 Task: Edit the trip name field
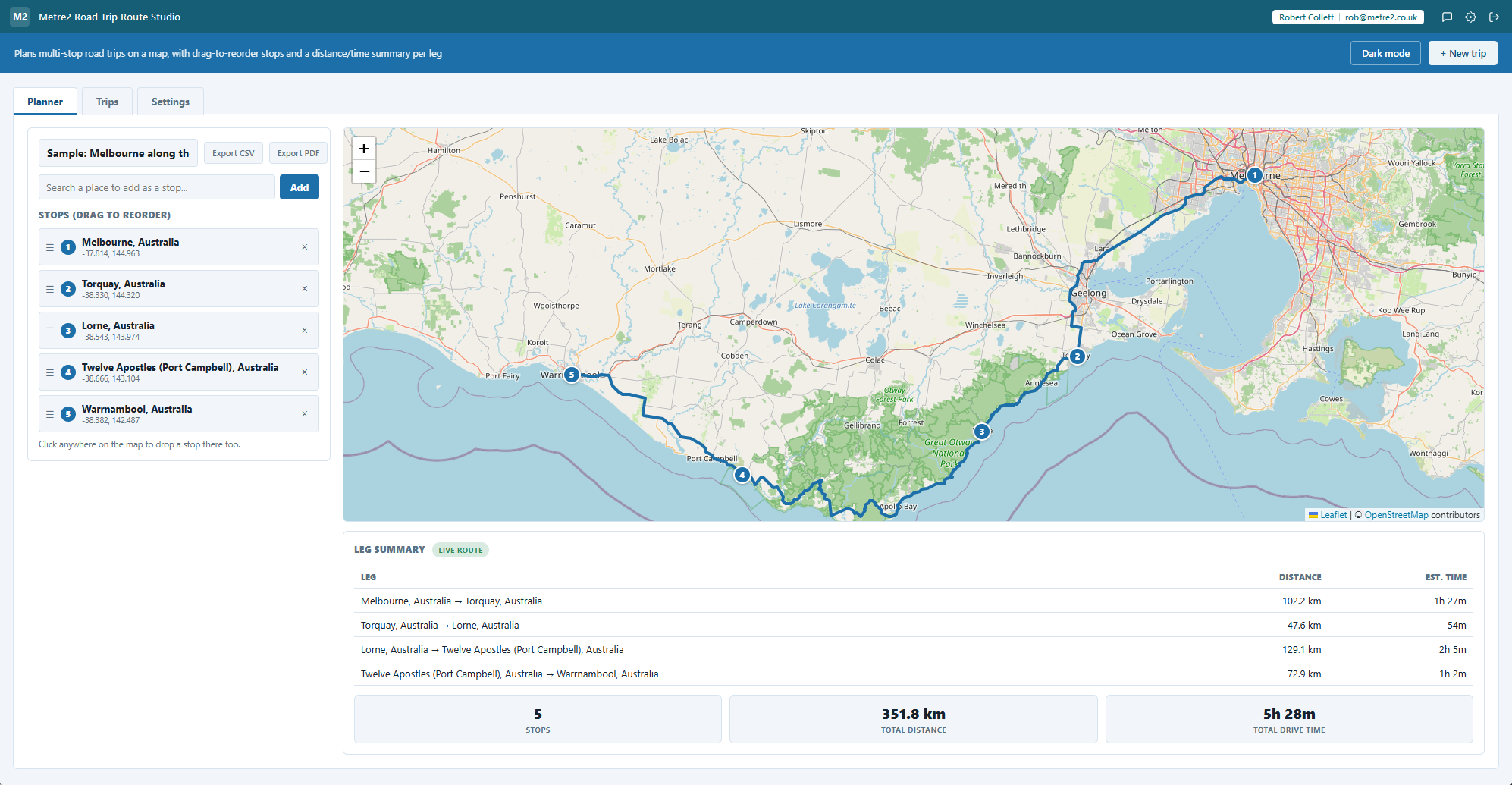118,153
